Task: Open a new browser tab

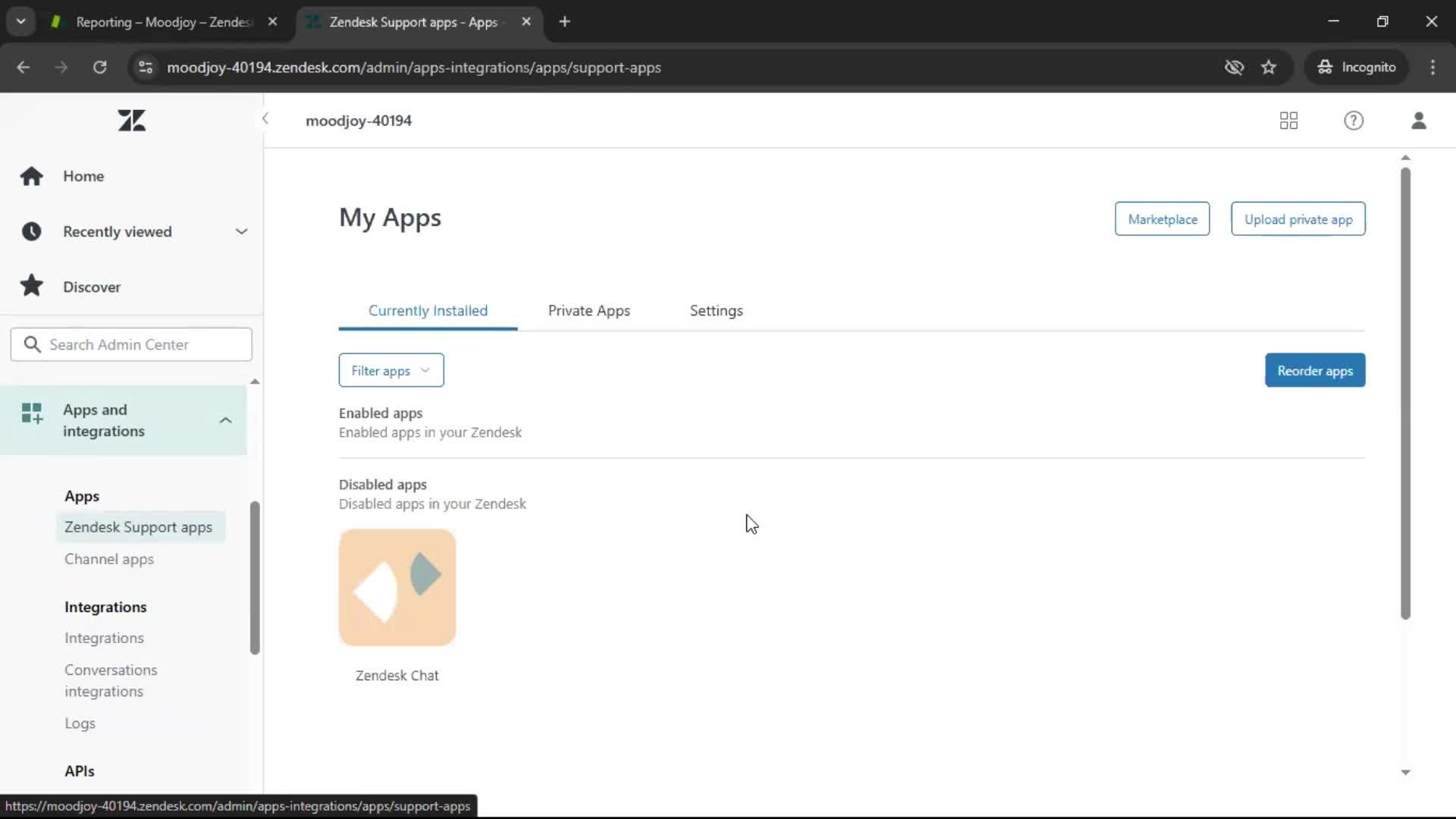Action: (x=564, y=22)
